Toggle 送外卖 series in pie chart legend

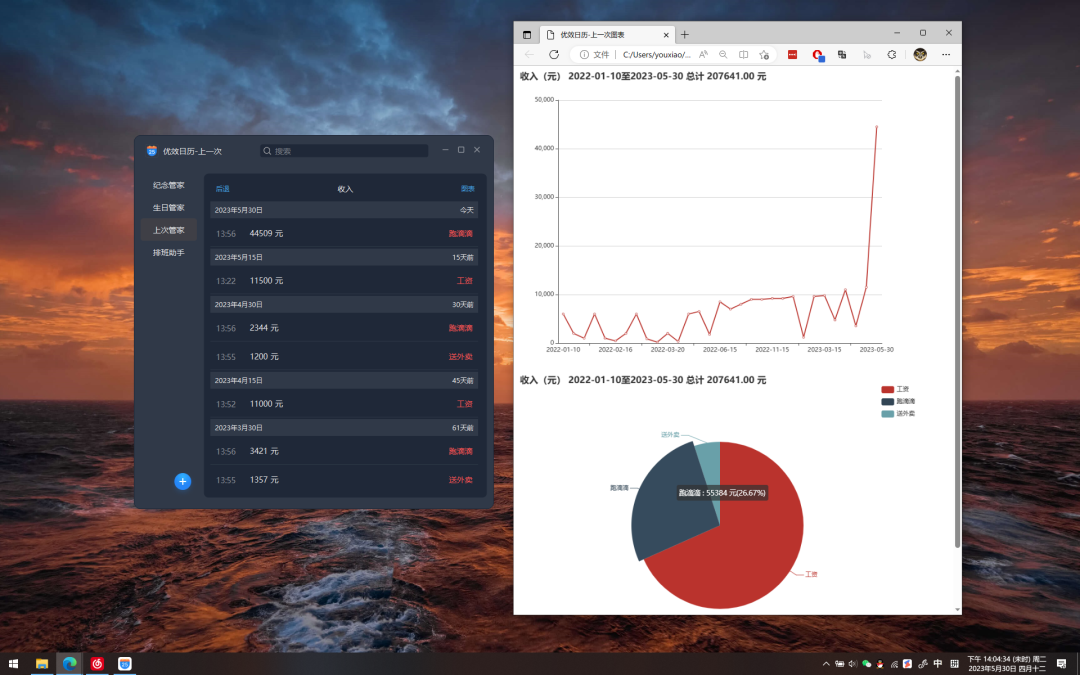898,414
